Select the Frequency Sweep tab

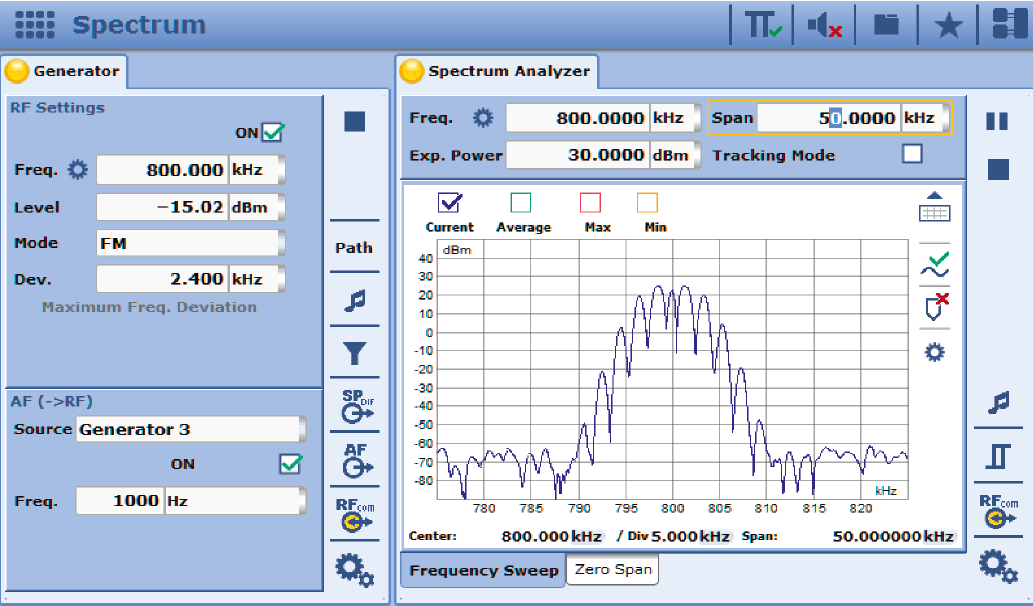pos(484,570)
